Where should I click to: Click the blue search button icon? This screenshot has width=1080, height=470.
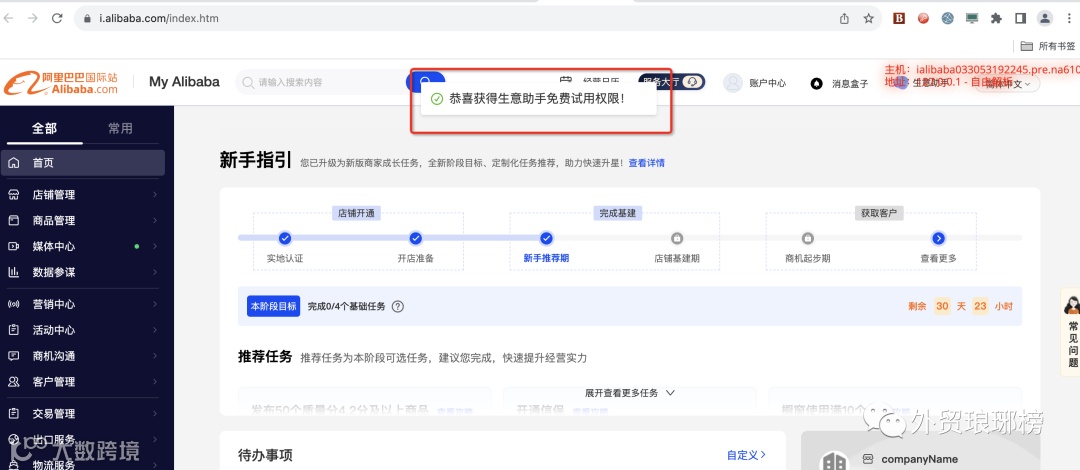pyautogui.click(x=425, y=81)
